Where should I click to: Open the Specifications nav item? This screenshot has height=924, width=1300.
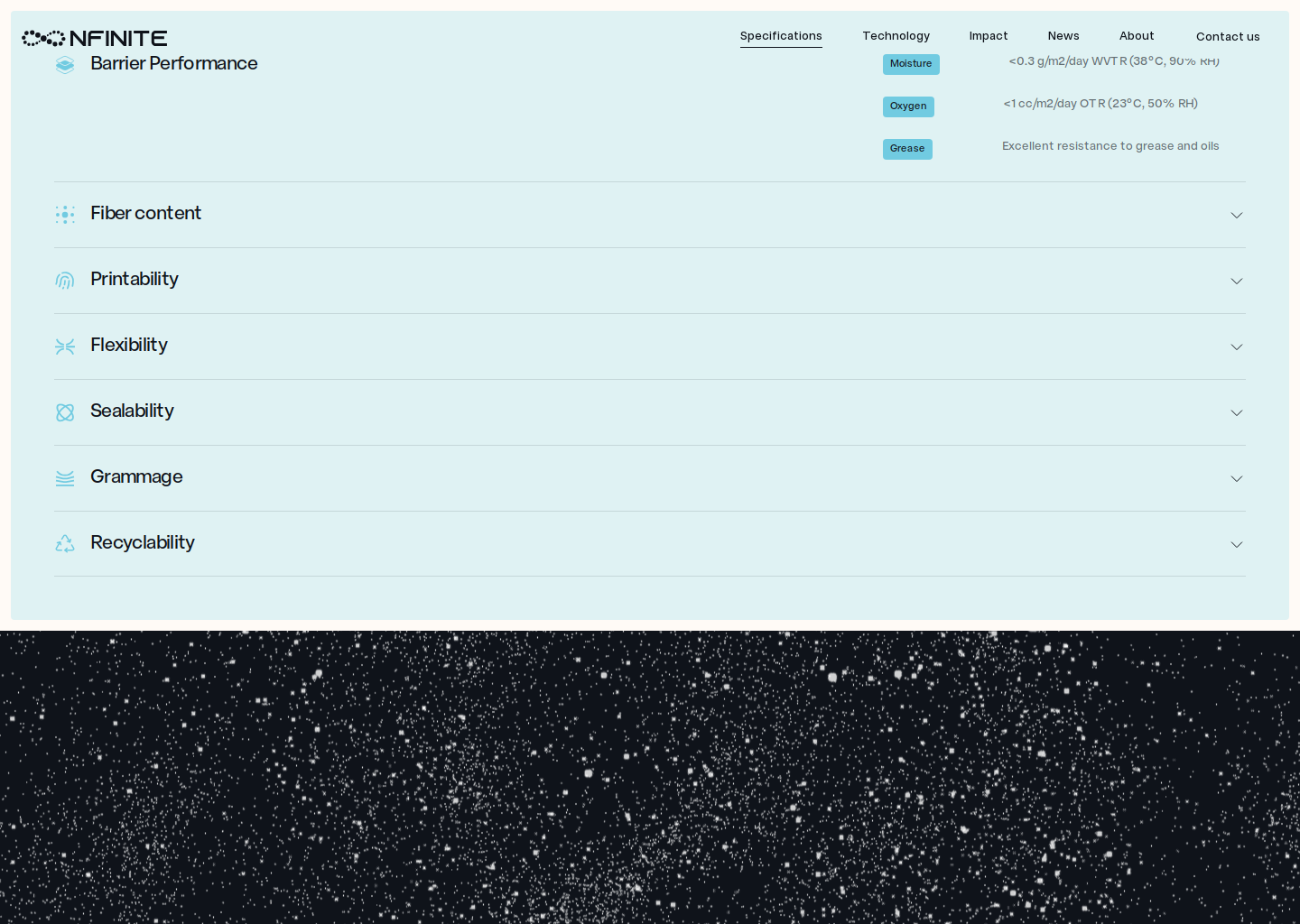781,36
